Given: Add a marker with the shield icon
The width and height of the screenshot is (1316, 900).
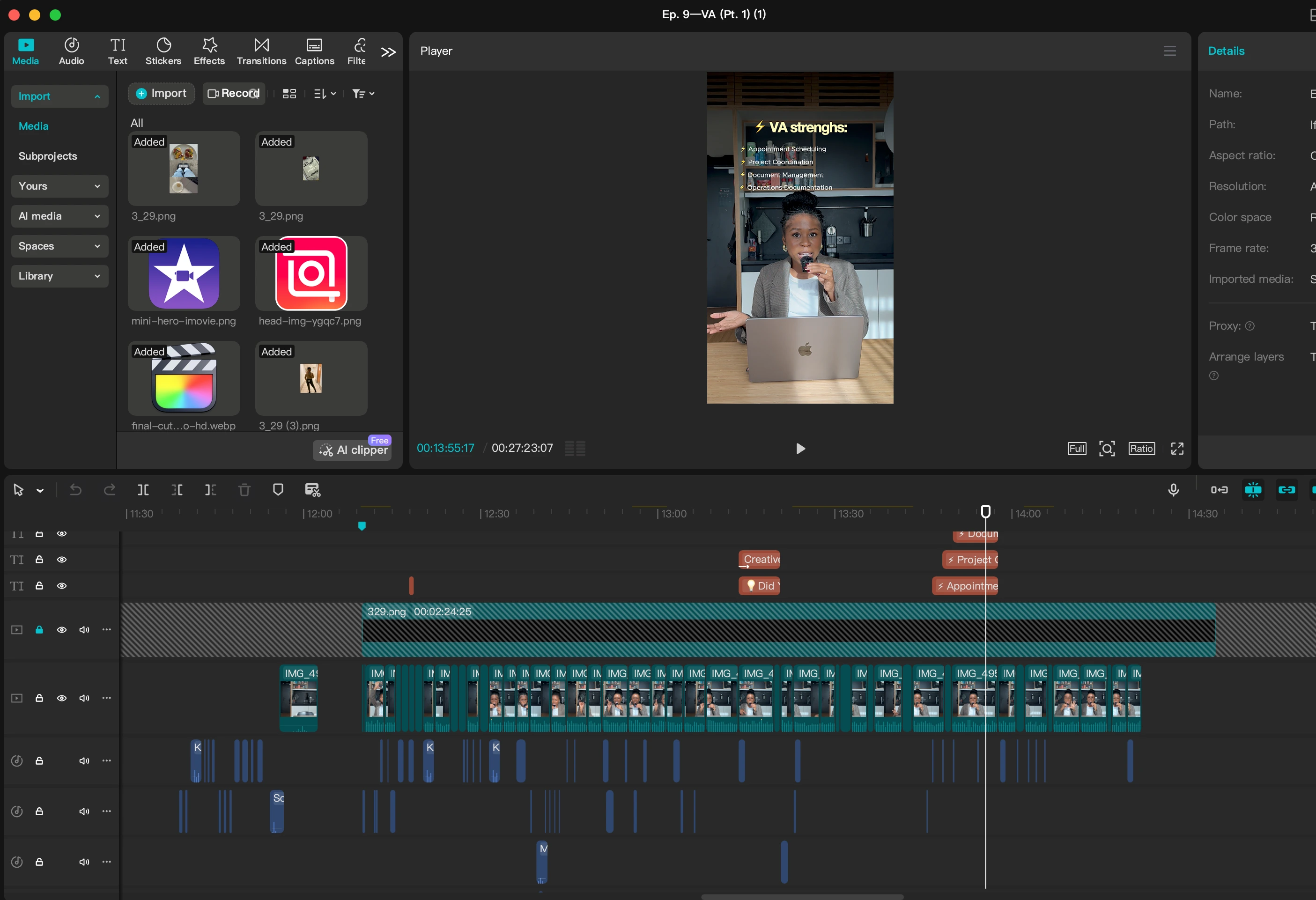Looking at the screenshot, I should pos(278,490).
